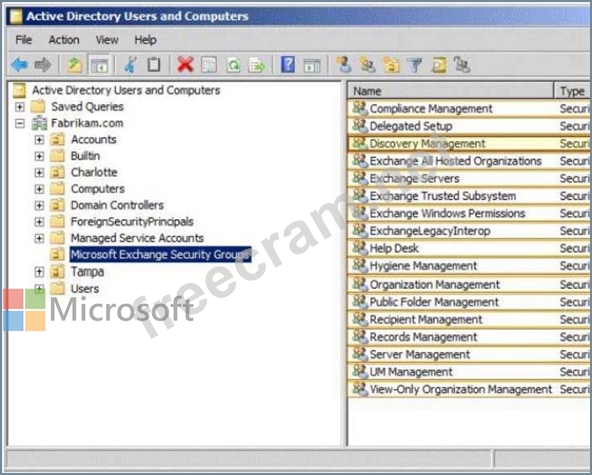This screenshot has height=475, width=592.
Task: Expand the Tampa node
Action: point(39,271)
